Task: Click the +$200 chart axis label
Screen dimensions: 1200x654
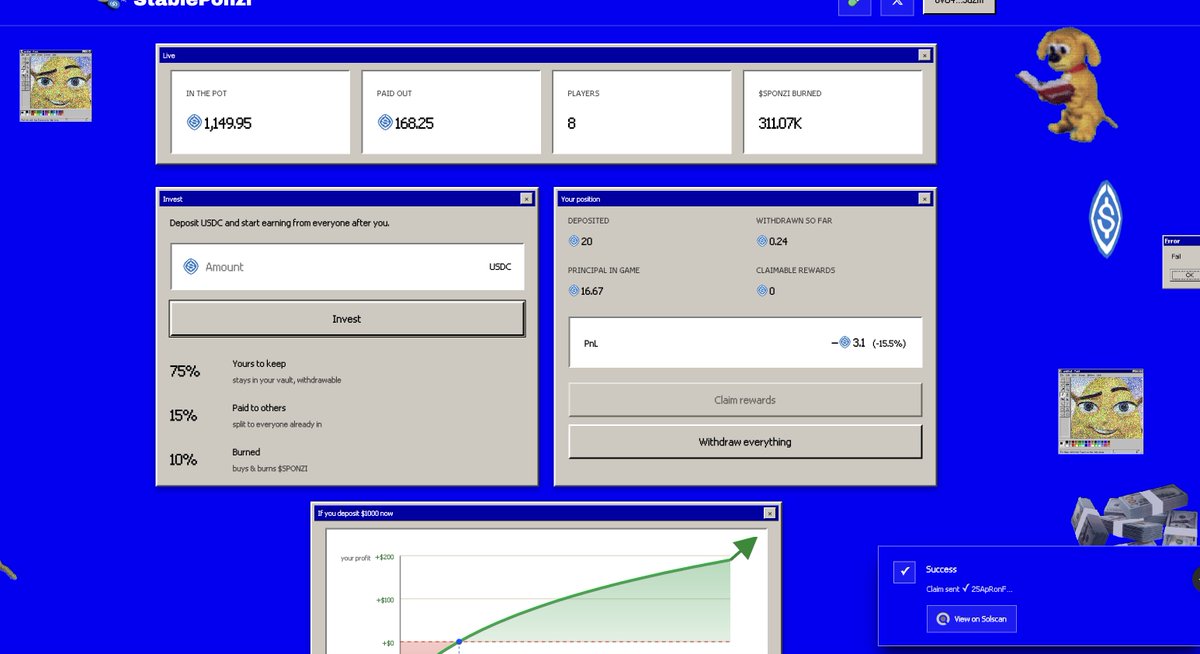Action: [x=385, y=557]
